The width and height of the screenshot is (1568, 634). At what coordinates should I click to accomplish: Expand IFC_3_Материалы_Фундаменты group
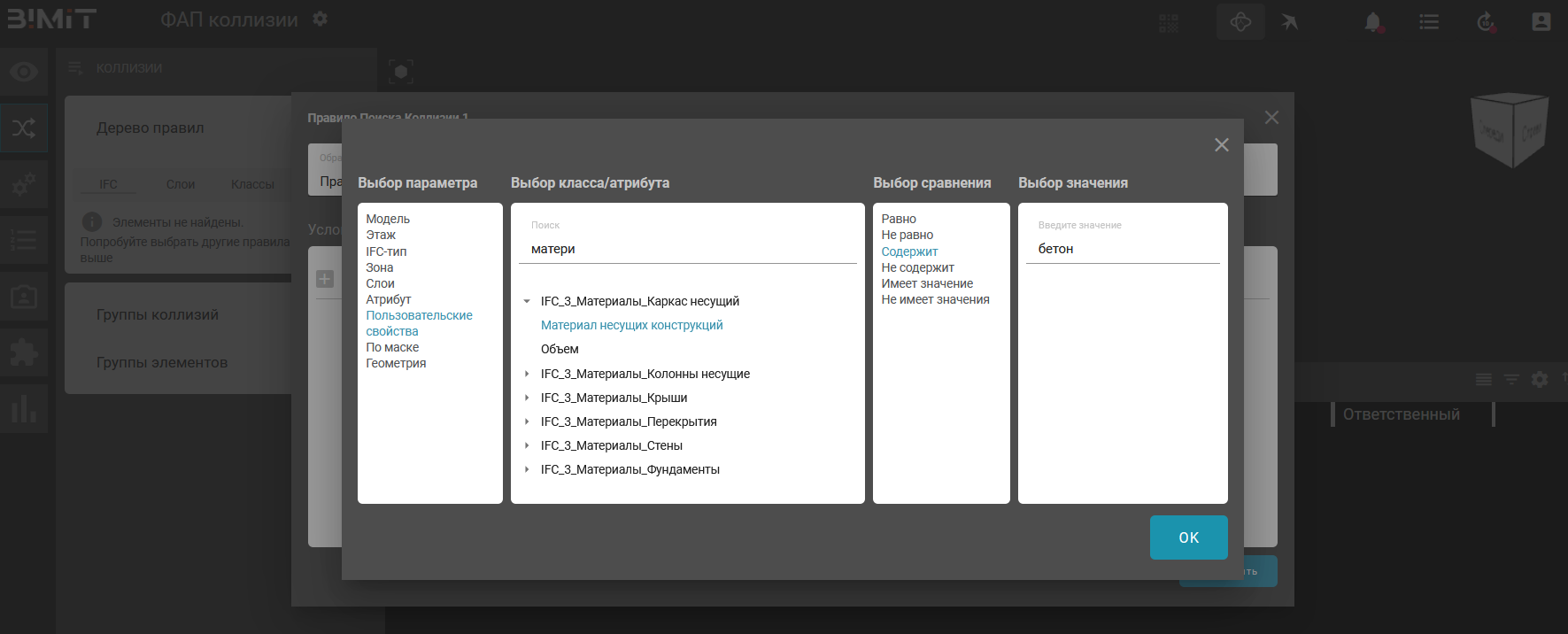click(x=527, y=470)
